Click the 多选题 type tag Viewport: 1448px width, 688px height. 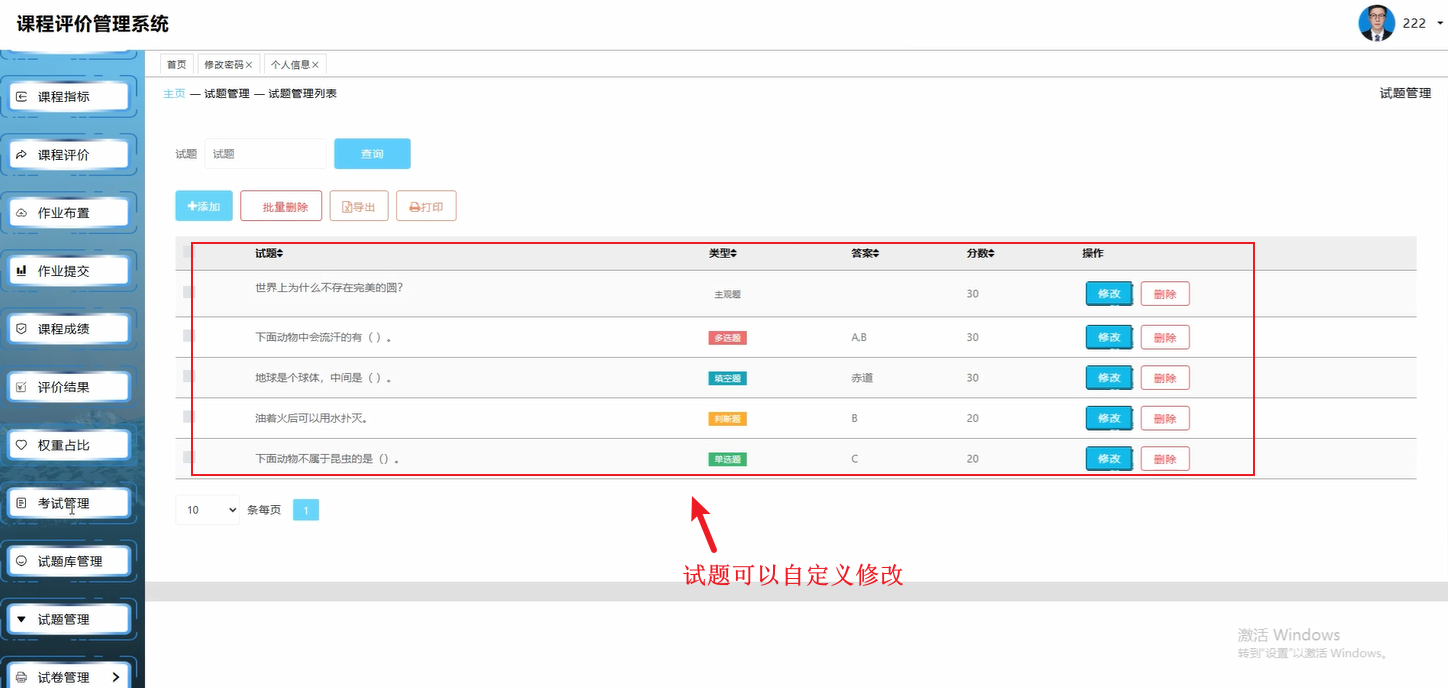pyautogui.click(x=727, y=338)
